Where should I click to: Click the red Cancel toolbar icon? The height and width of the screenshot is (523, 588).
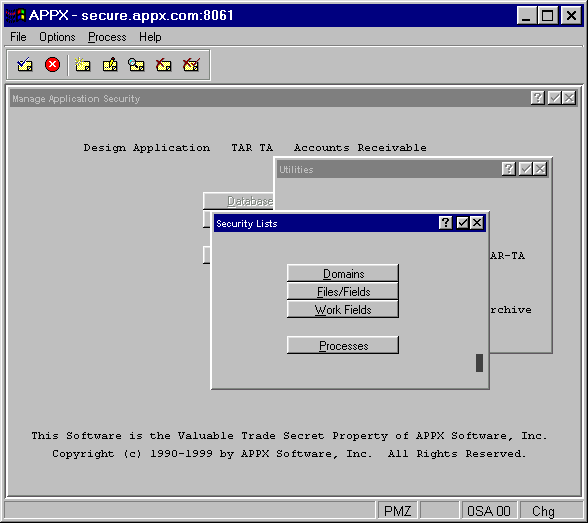52,65
